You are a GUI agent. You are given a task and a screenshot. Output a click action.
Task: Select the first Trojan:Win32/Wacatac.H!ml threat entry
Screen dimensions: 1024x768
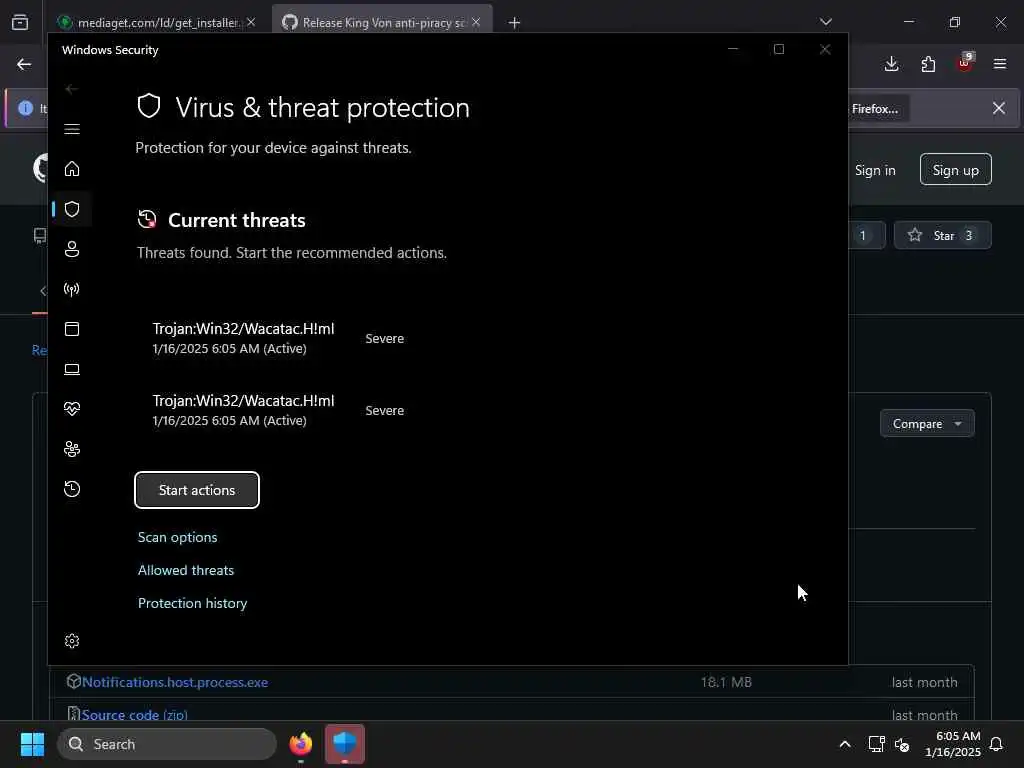pyautogui.click(x=278, y=338)
